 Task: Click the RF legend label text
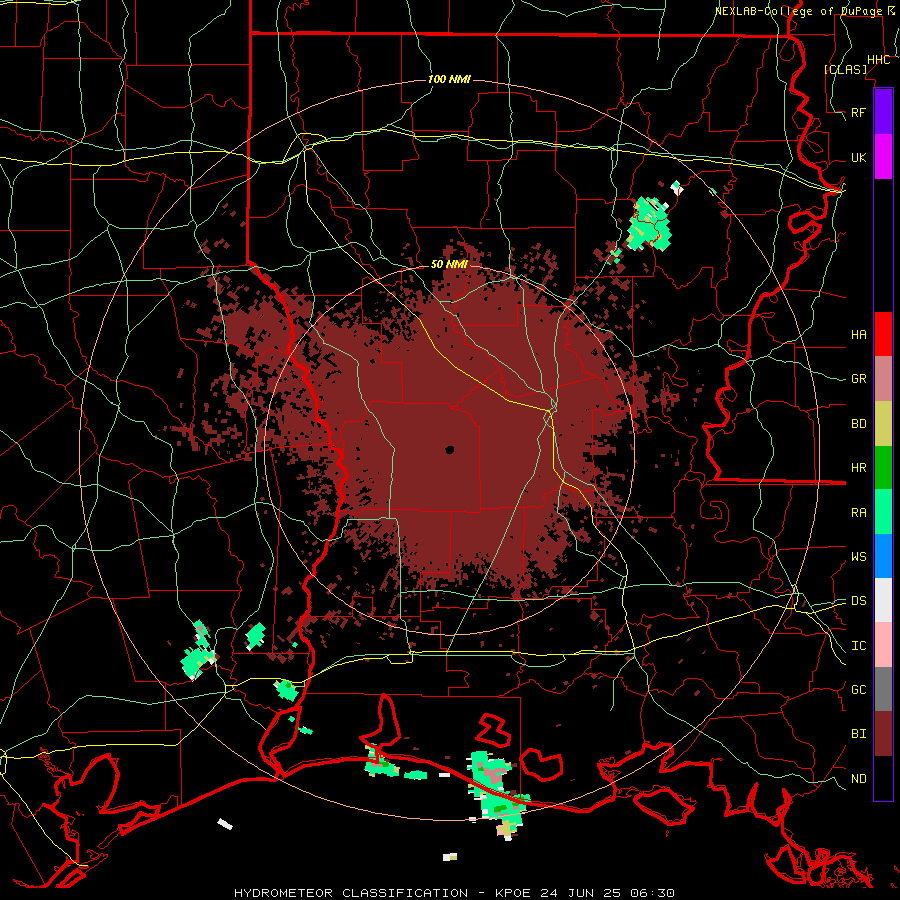(x=858, y=112)
